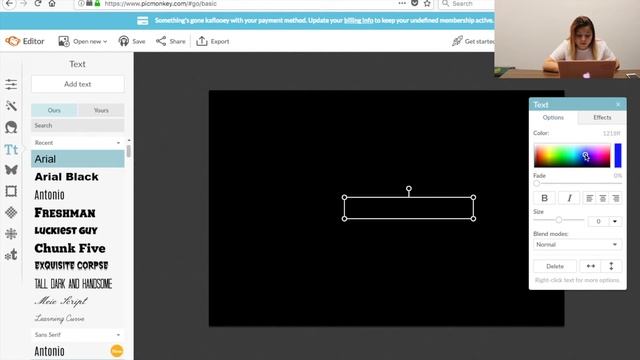Viewport: 640px width, 360px height.
Task: Open the browser page actions ellipsis
Action: pyautogui.click(x=402, y=3)
